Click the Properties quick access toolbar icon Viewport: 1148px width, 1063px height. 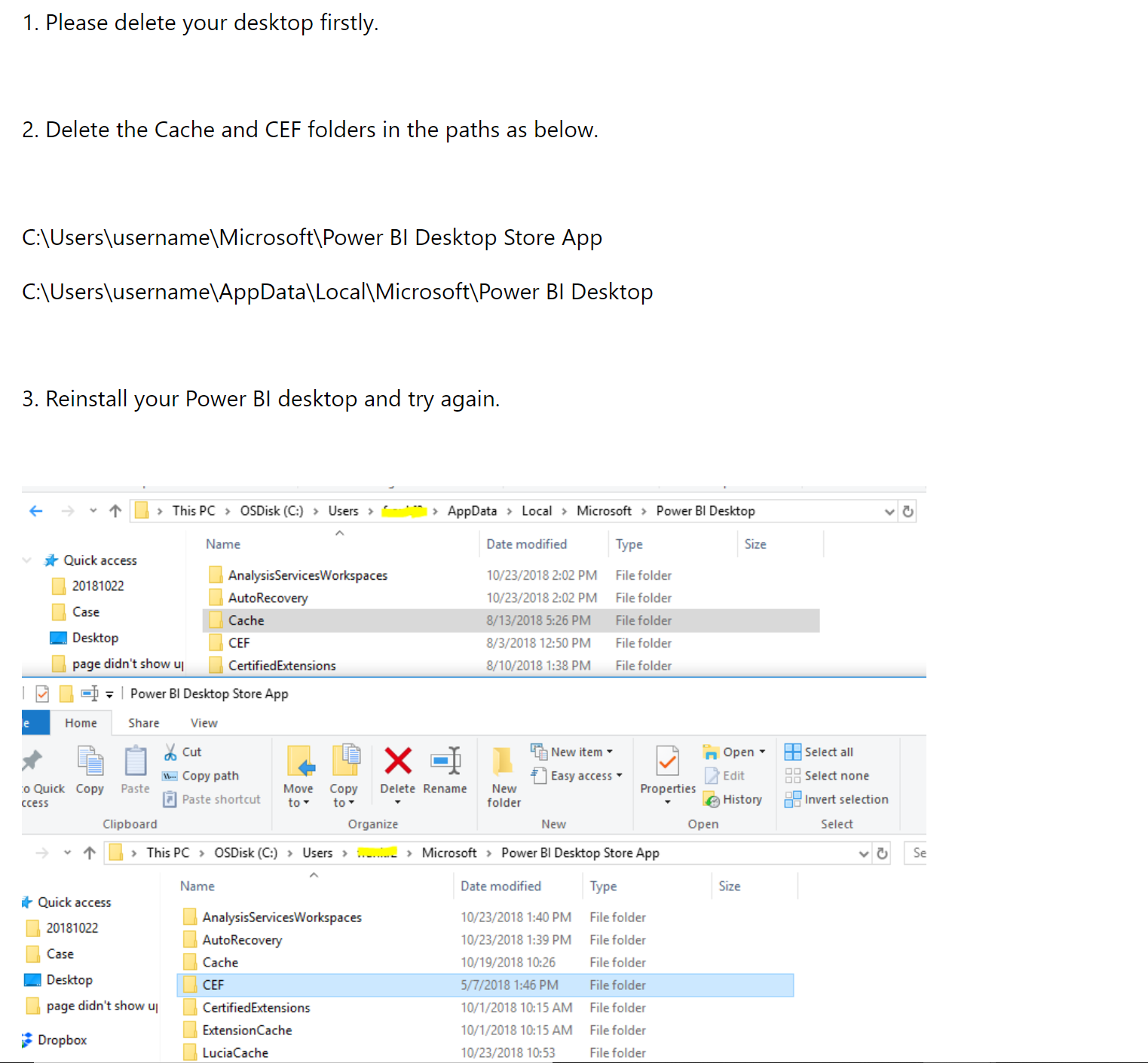(42, 694)
